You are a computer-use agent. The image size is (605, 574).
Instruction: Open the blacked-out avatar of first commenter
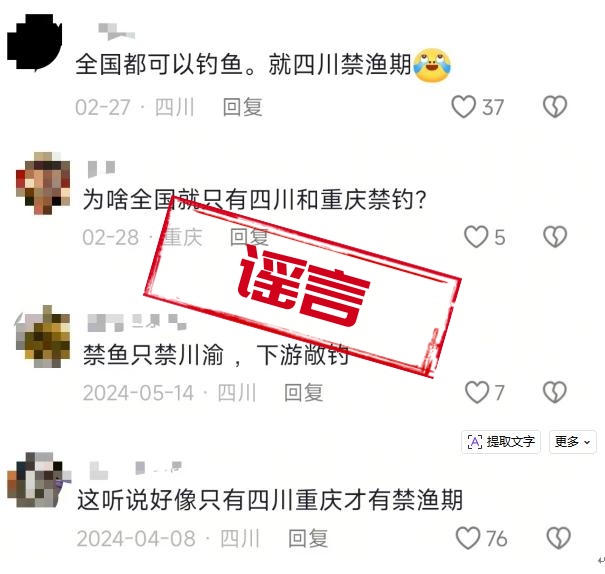click(35, 42)
